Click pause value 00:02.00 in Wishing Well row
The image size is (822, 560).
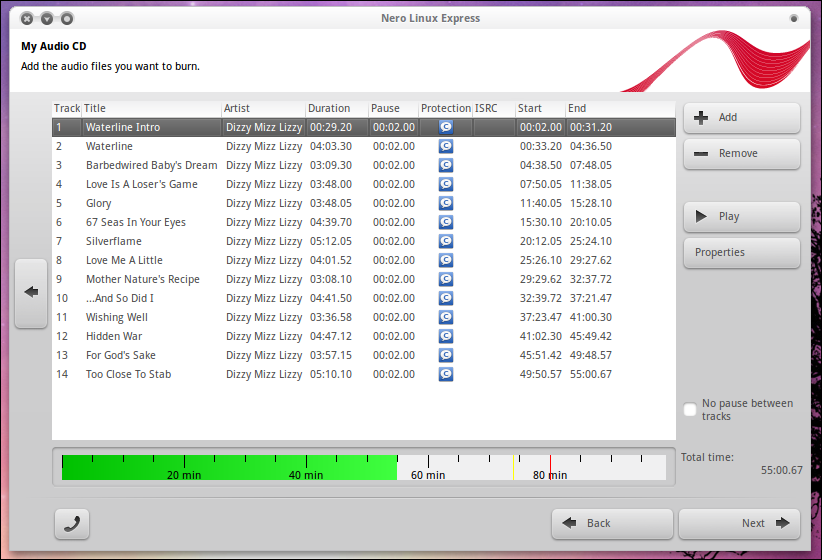pyautogui.click(x=394, y=317)
